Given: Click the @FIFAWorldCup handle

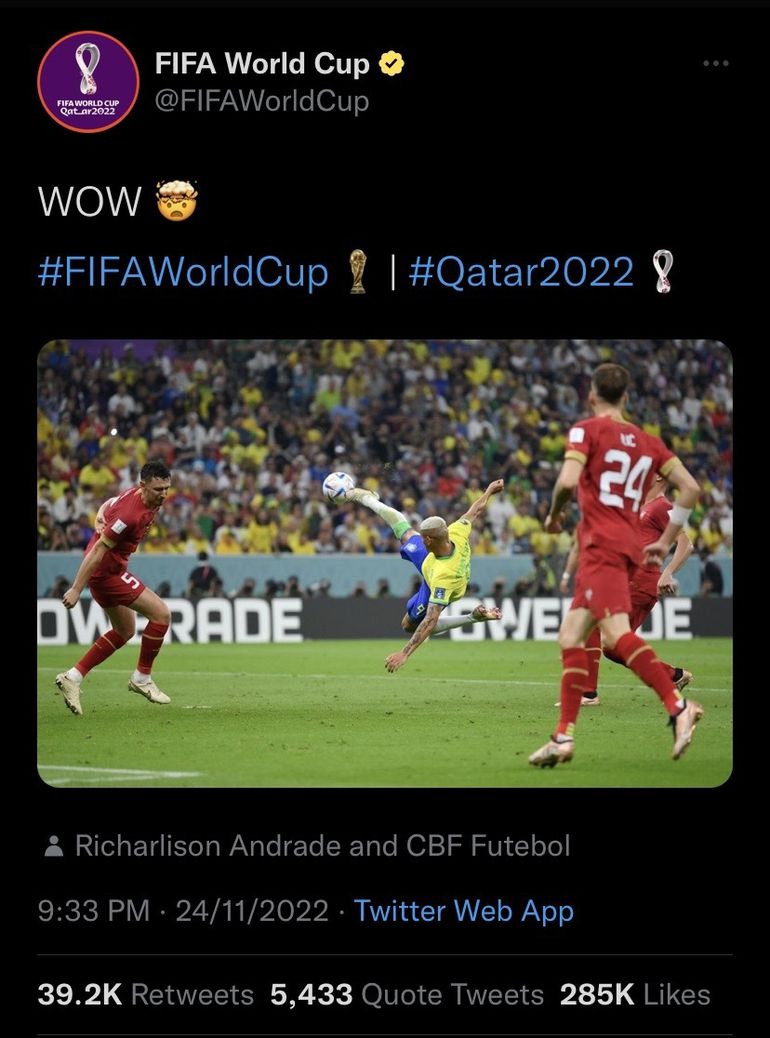Looking at the screenshot, I should tap(262, 101).
